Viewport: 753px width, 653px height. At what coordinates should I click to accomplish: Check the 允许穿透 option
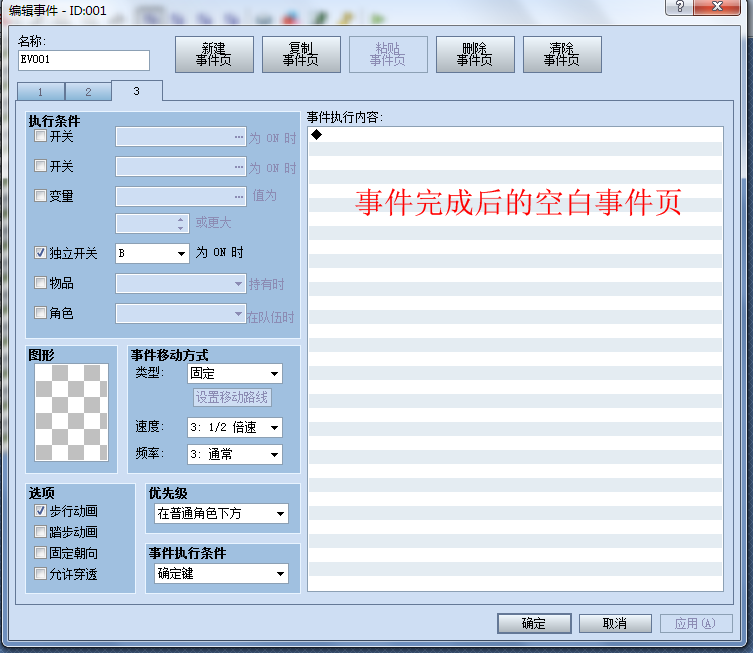tap(40, 573)
